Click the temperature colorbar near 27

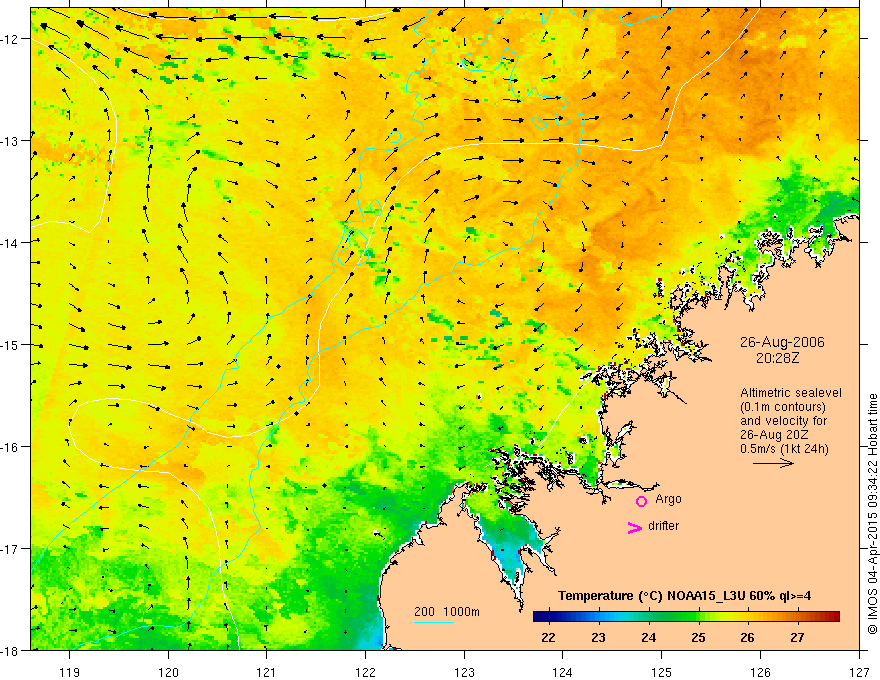pyautogui.click(x=798, y=617)
